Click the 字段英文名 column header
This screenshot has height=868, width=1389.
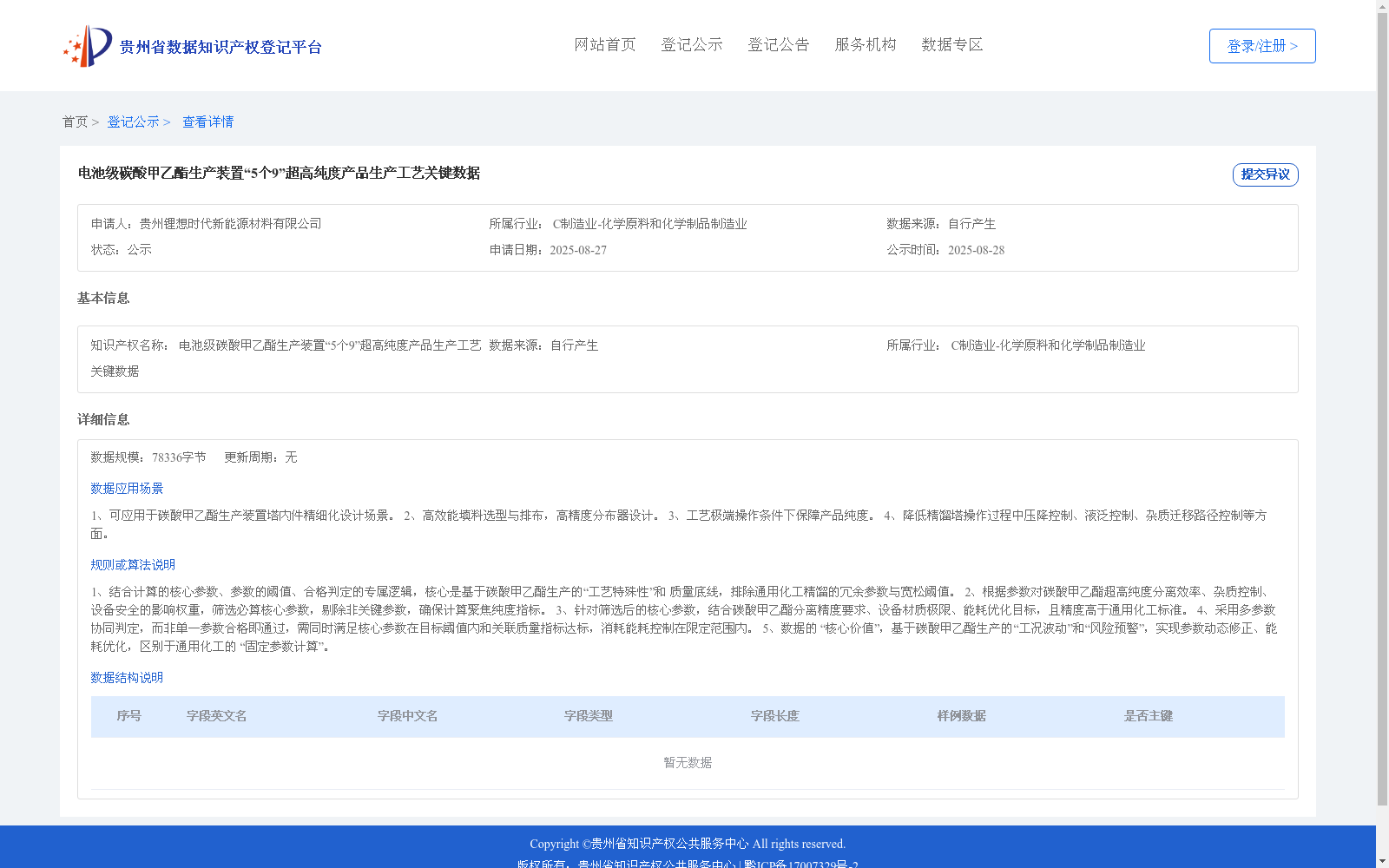pyautogui.click(x=217, y=716)
